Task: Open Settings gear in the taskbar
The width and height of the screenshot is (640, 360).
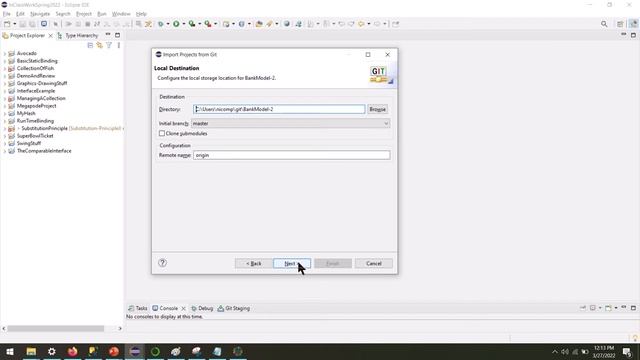Action: (x=52, y=351)
